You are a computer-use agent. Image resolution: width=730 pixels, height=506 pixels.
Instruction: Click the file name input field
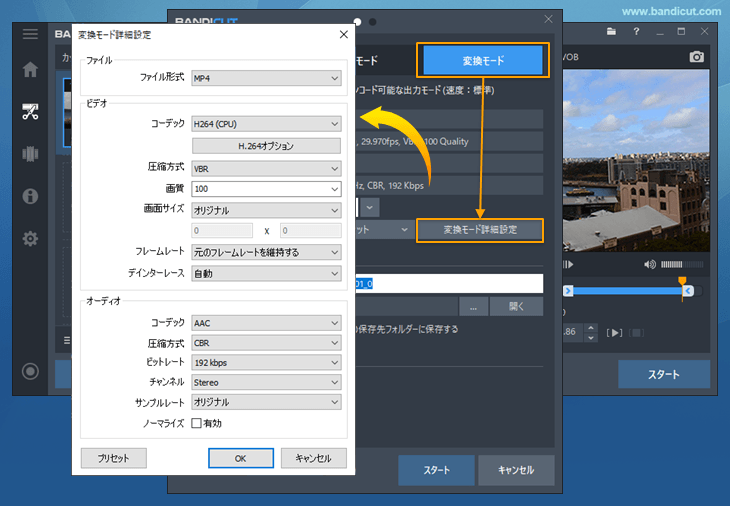click(449, 283)
